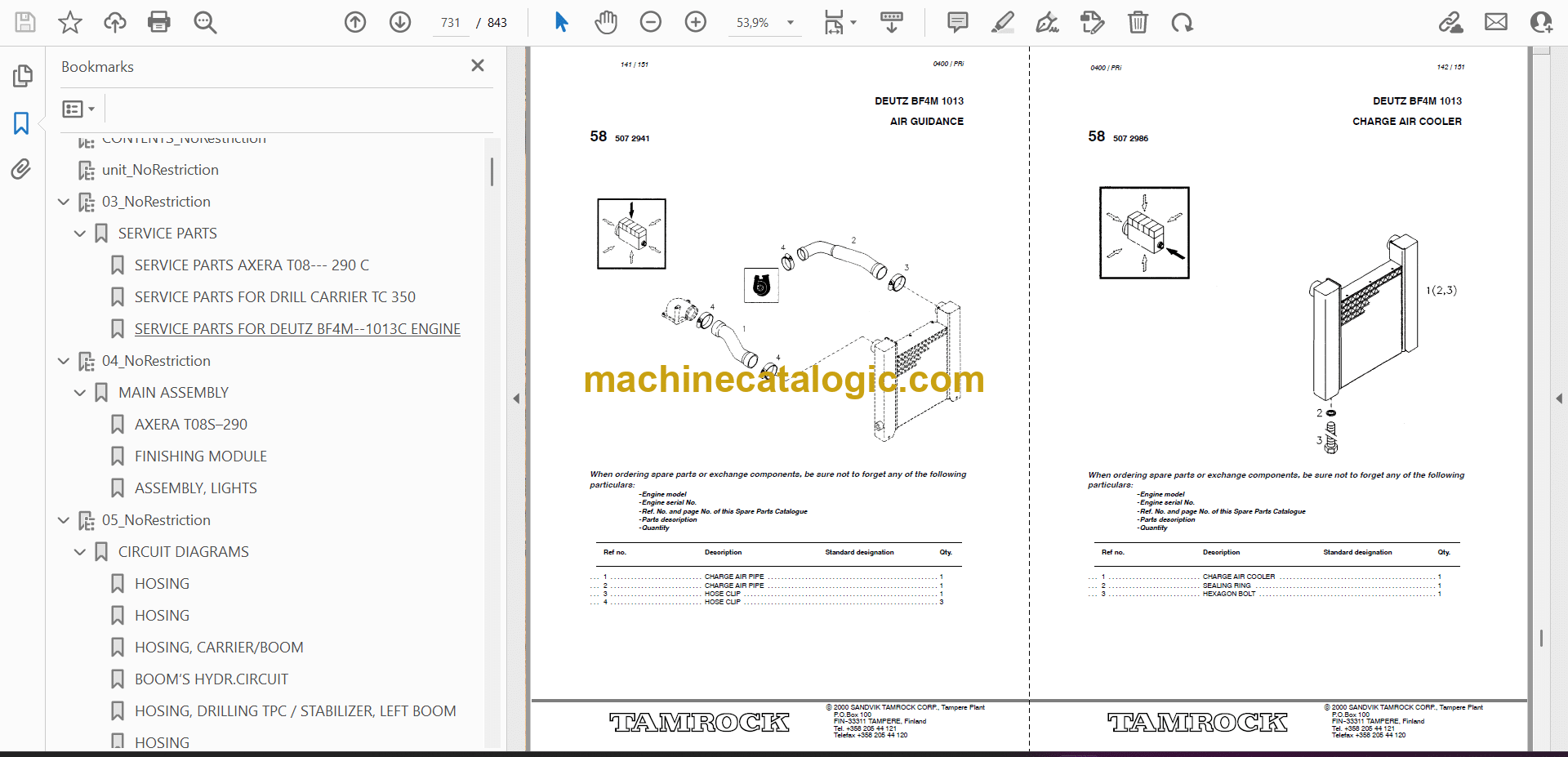Viewport: 1568px width, 757px height.
Task: Expand the right tools pane arrow
Action: 1559,399
